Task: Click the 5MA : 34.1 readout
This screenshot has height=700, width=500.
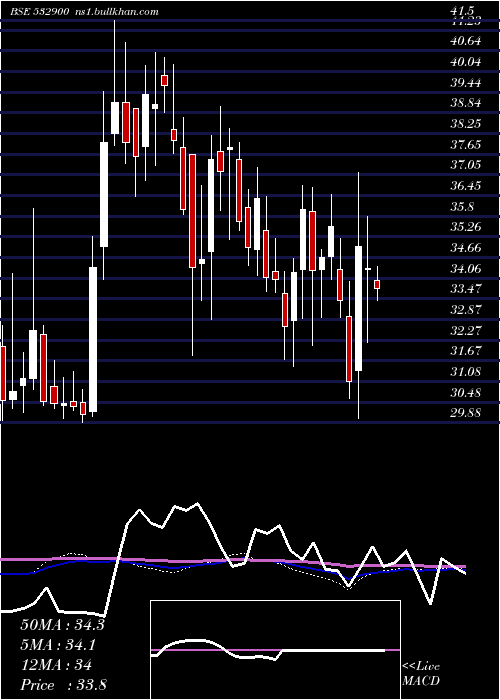Action: [x=58, y=645]
